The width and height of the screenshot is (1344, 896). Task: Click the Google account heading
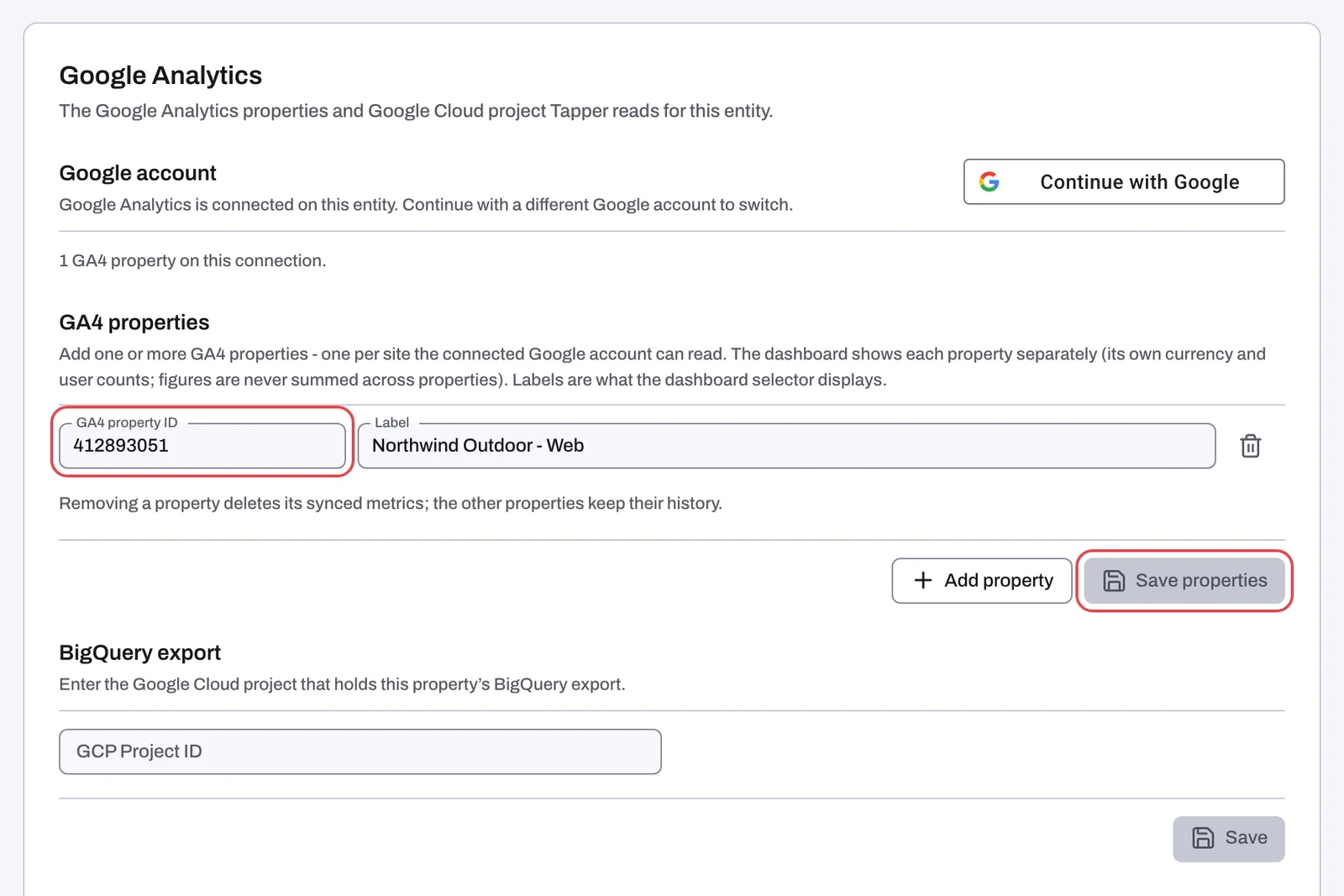pyautogui.click(x=138, y=173)
